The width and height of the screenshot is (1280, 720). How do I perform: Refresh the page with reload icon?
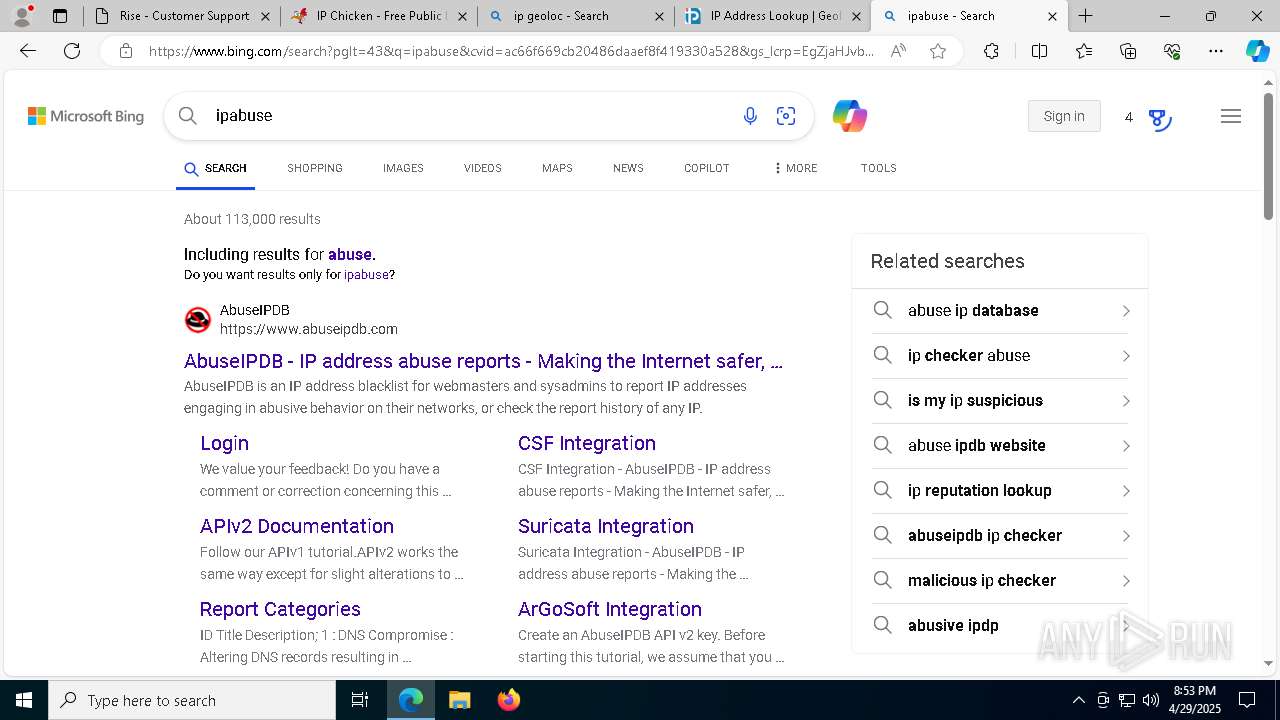pos(72,51)
